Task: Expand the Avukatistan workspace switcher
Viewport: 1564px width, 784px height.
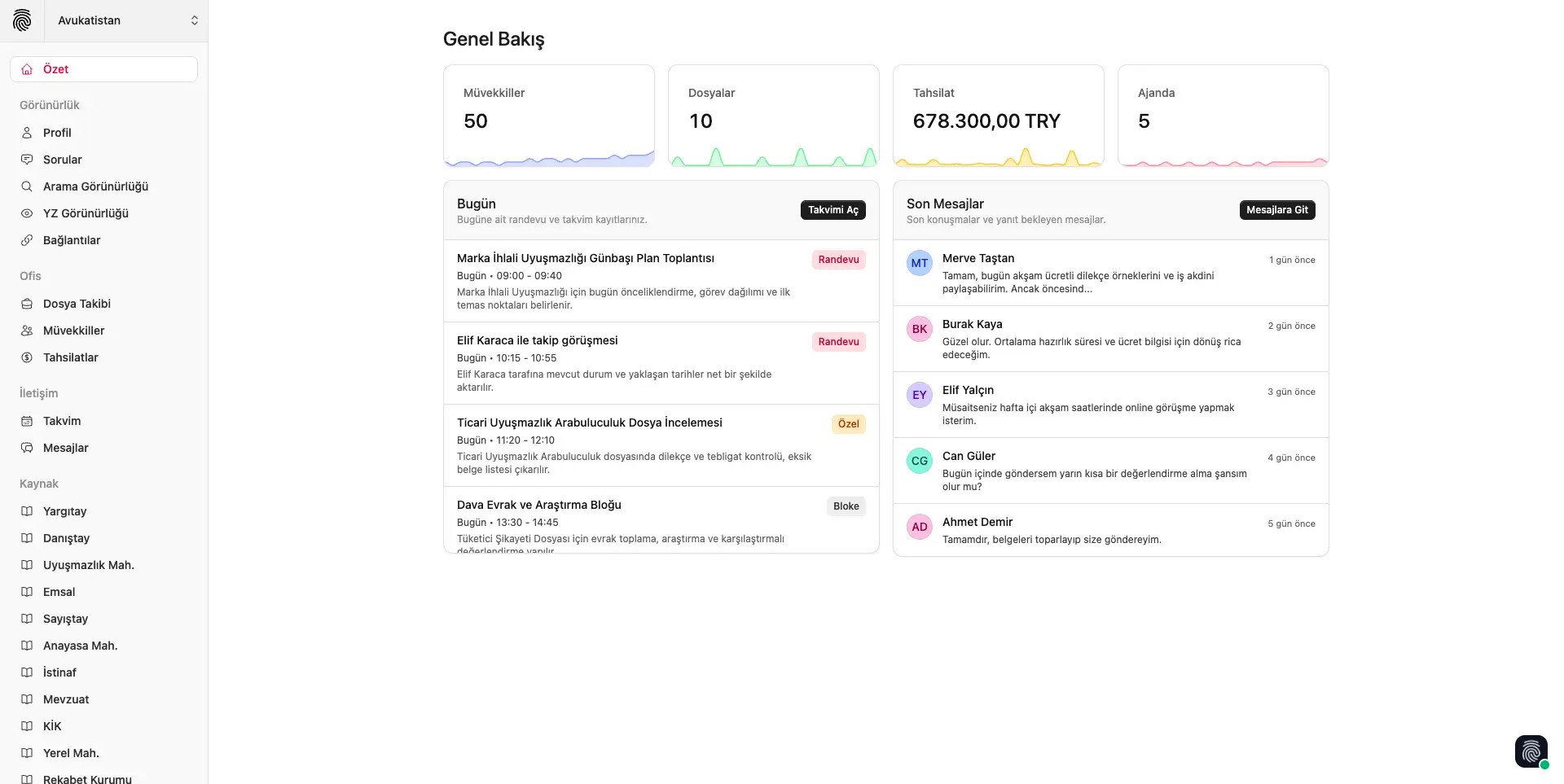Action: [x=126, y=20]
